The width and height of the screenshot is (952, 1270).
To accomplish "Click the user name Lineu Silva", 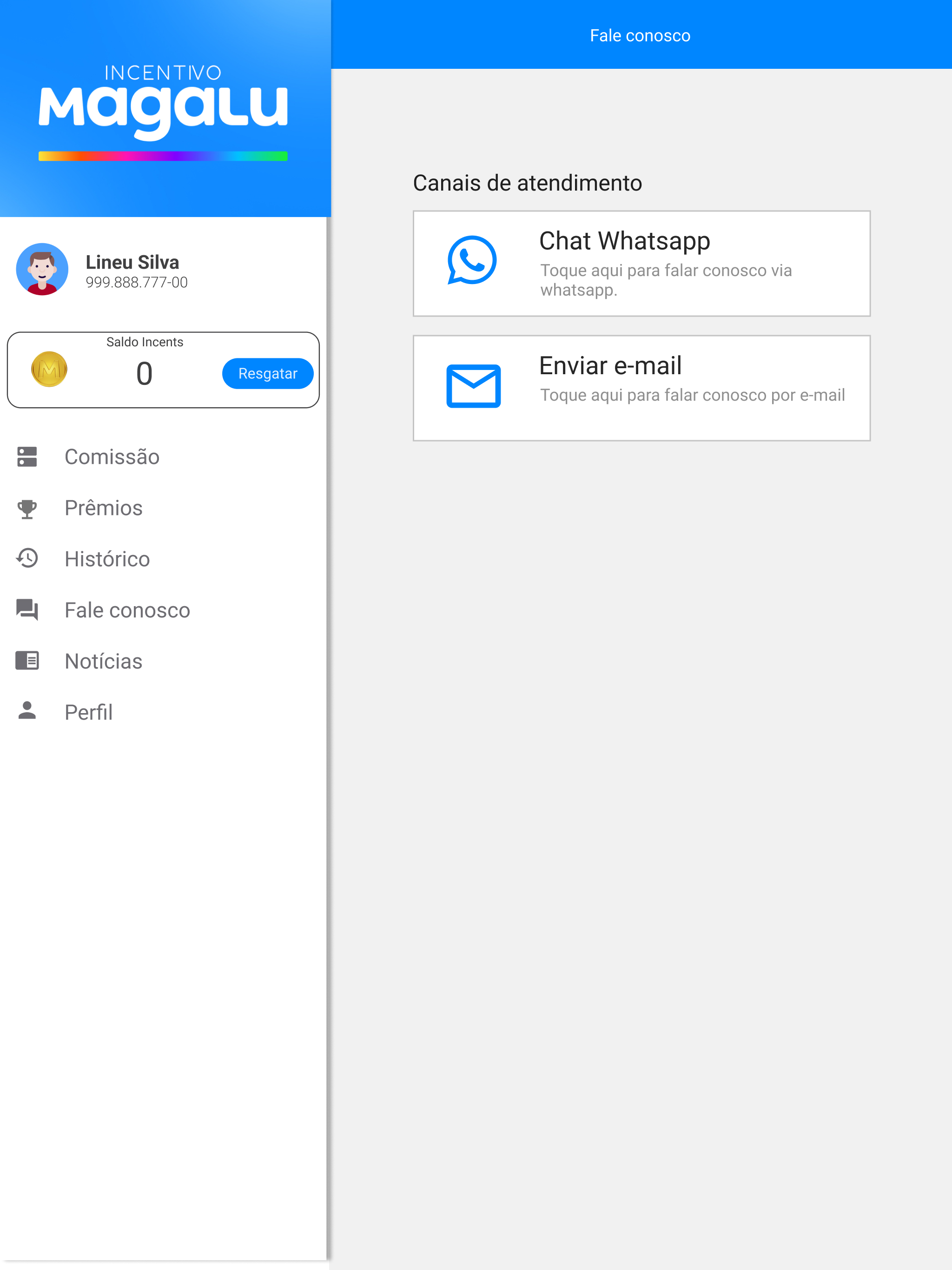I will tap(132, 262).
